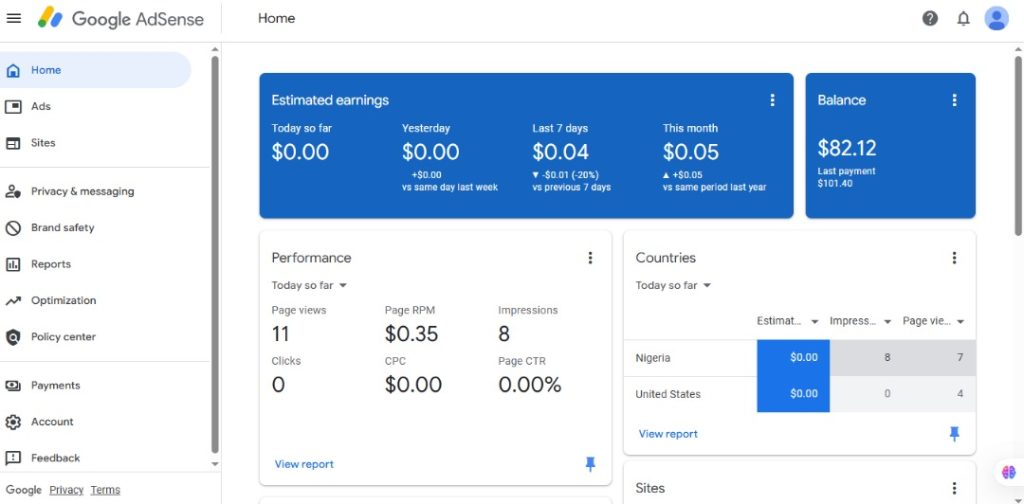This screenshot has height=504, width=1024.
Task: Open the notifications bell
Action: 963,18
